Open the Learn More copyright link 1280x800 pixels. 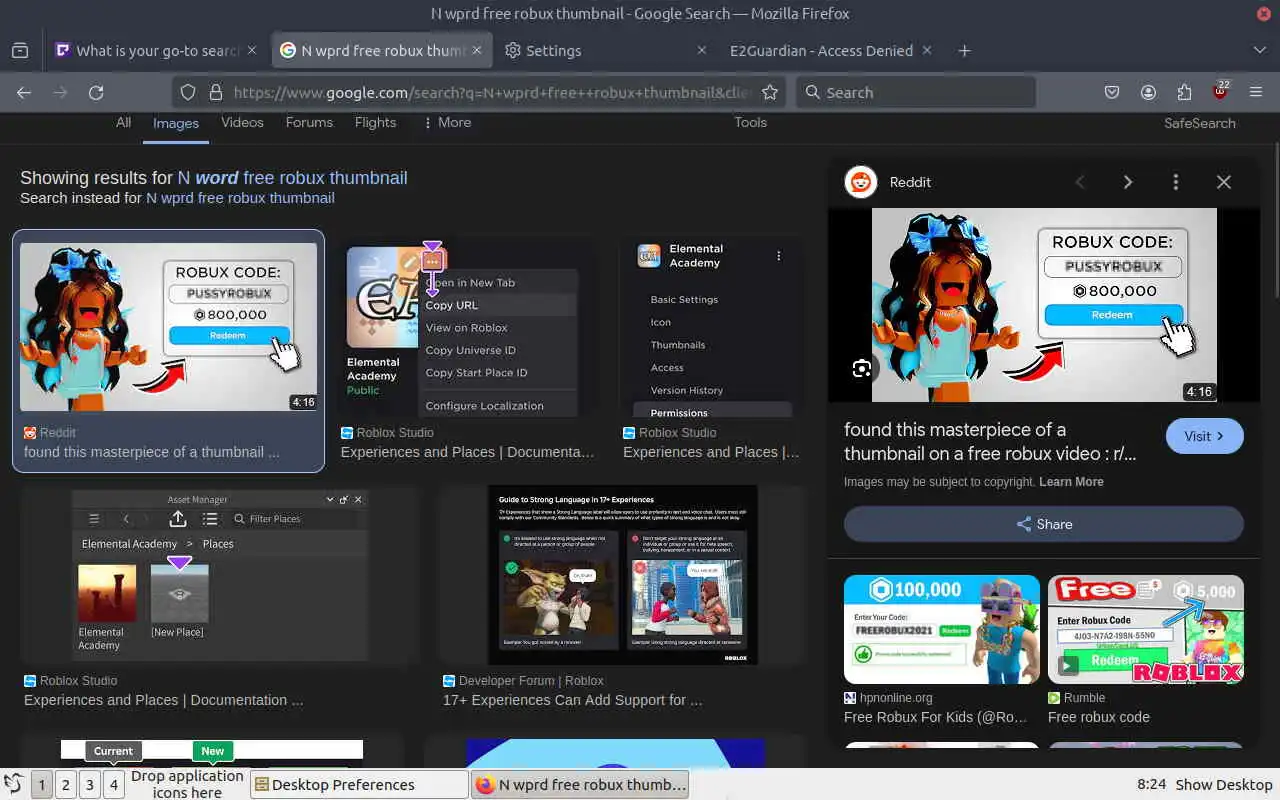coord(1071,482)
